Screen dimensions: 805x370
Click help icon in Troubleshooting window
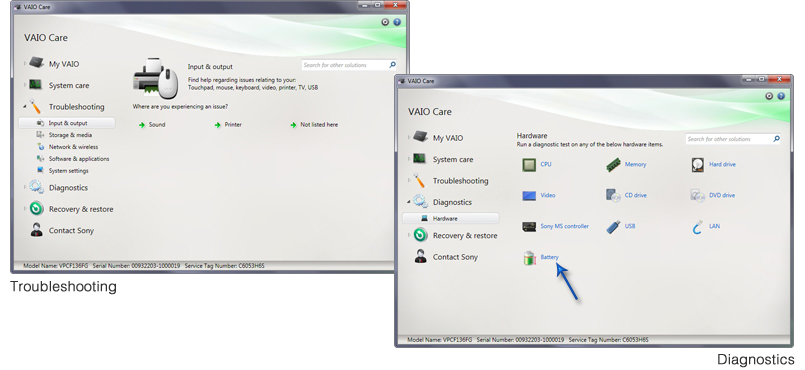tap(397, 22)
